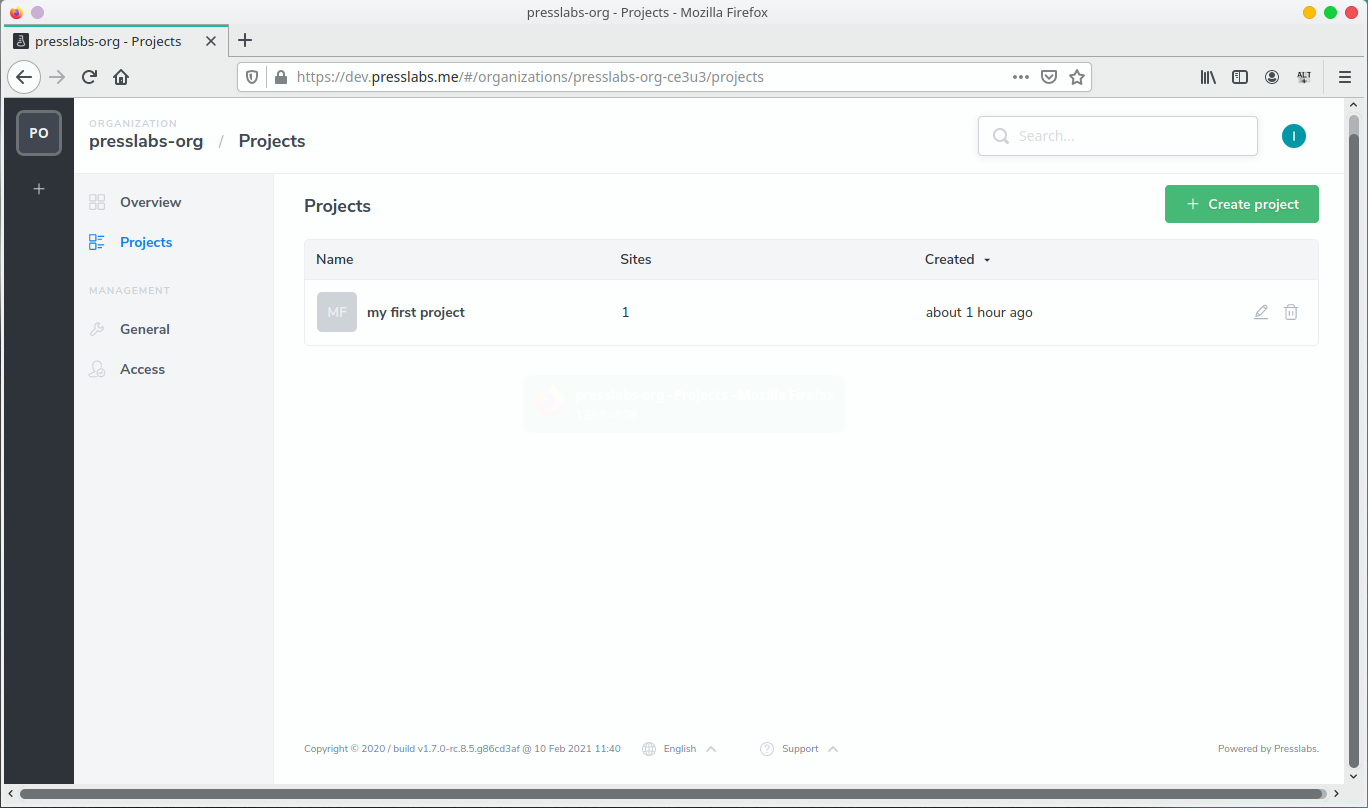Sort projects by Created column

(957, 259)
